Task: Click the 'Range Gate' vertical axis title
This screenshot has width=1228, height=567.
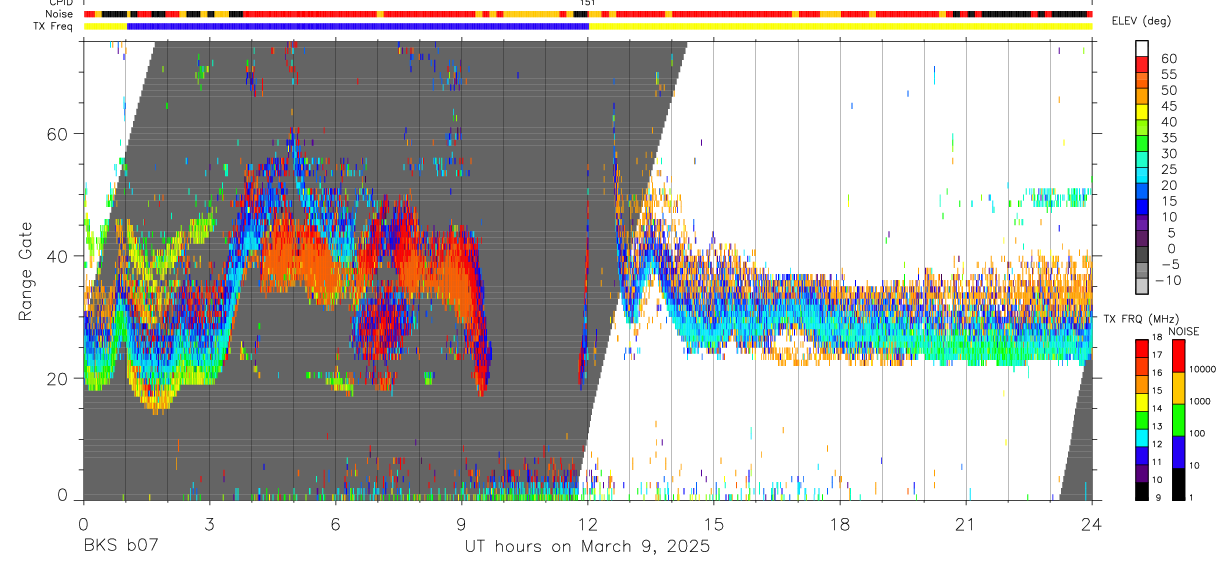Action: point(24,271)
